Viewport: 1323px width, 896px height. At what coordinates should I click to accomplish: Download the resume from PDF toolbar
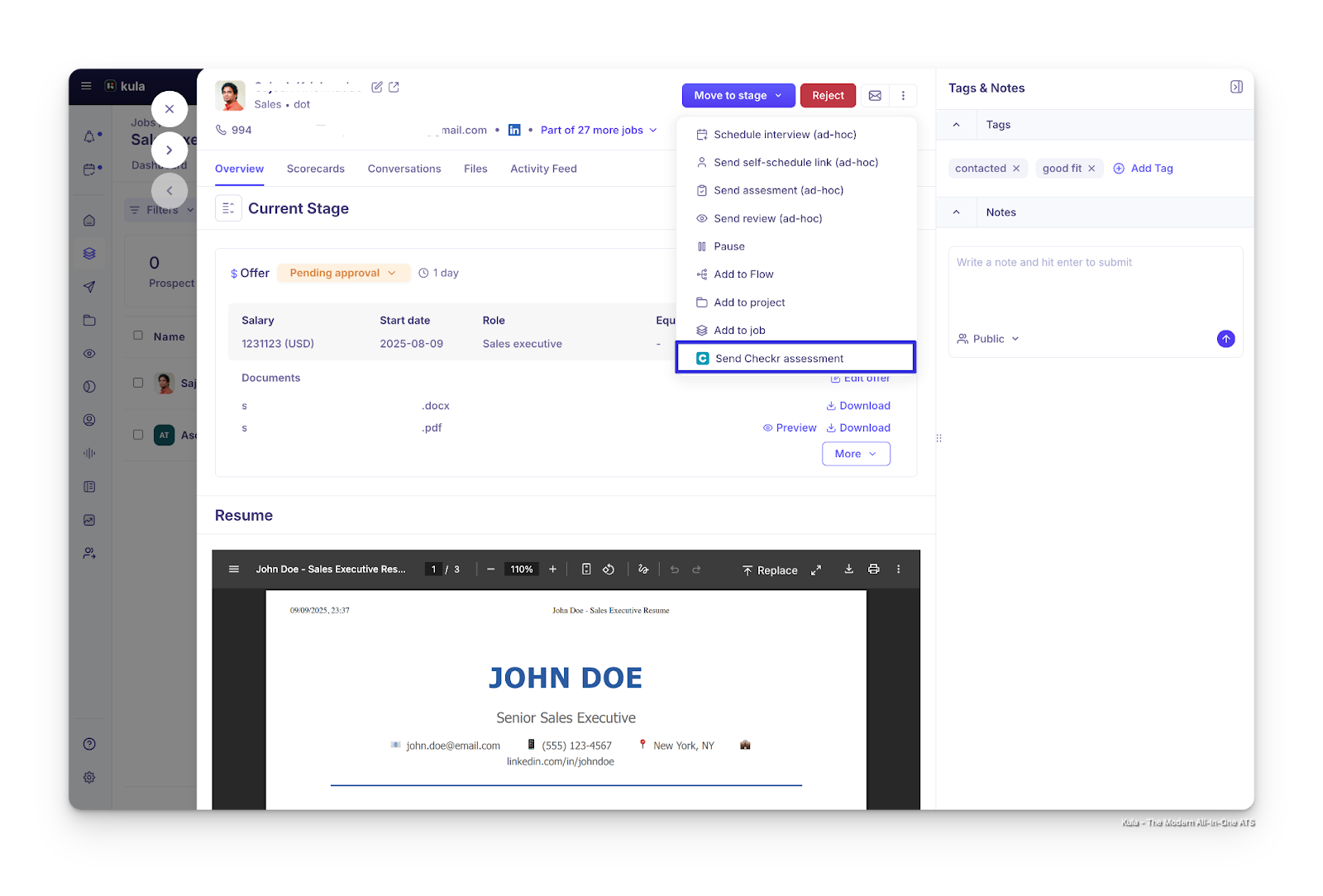[x=848, y=569]
